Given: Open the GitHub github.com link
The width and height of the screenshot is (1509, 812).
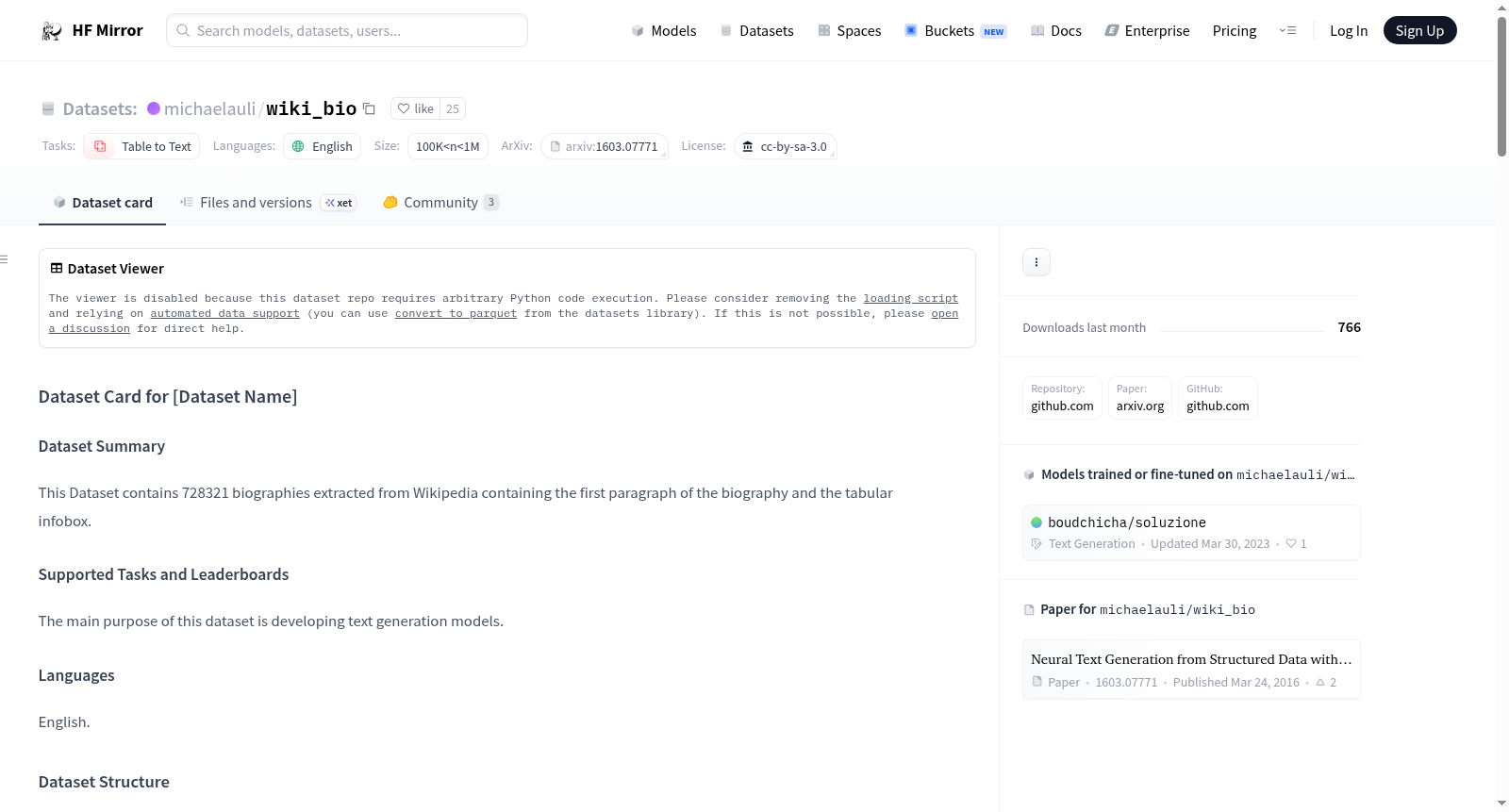Looking at the screenshot, I should pyautogui.click(x=1218, y=397).
